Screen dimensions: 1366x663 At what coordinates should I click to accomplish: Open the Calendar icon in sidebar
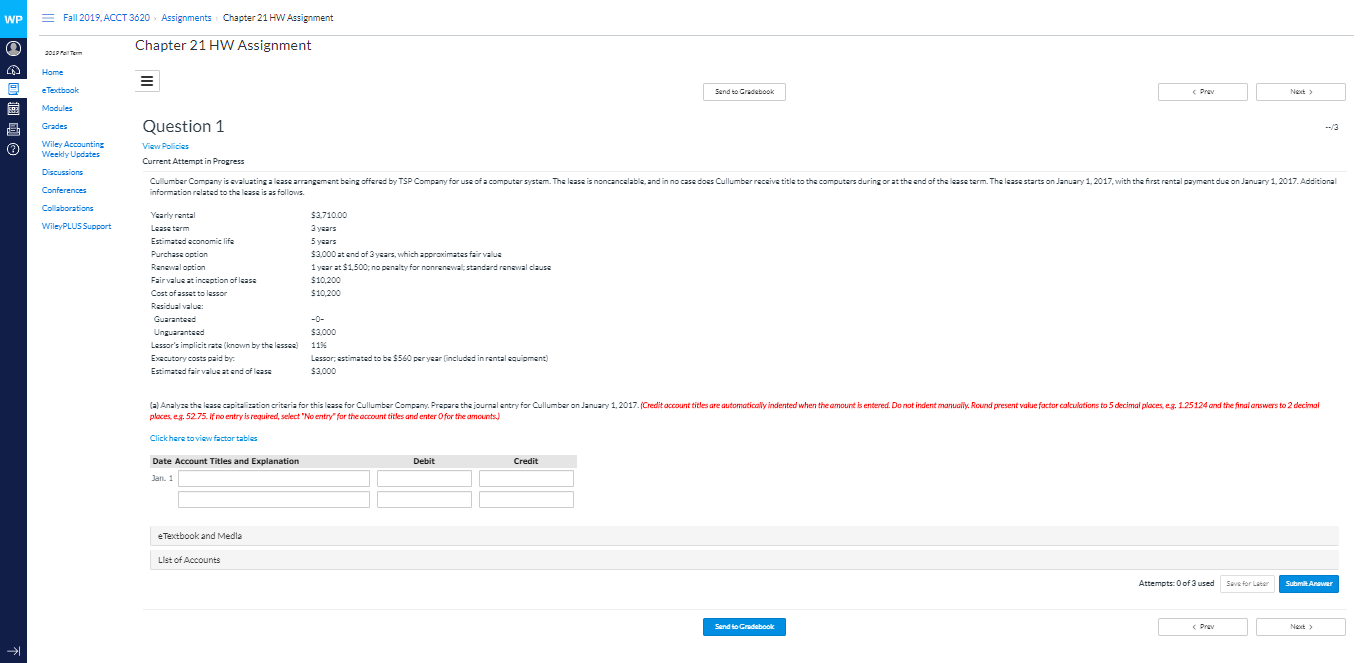pyautogui.click(x=13, y=109)
